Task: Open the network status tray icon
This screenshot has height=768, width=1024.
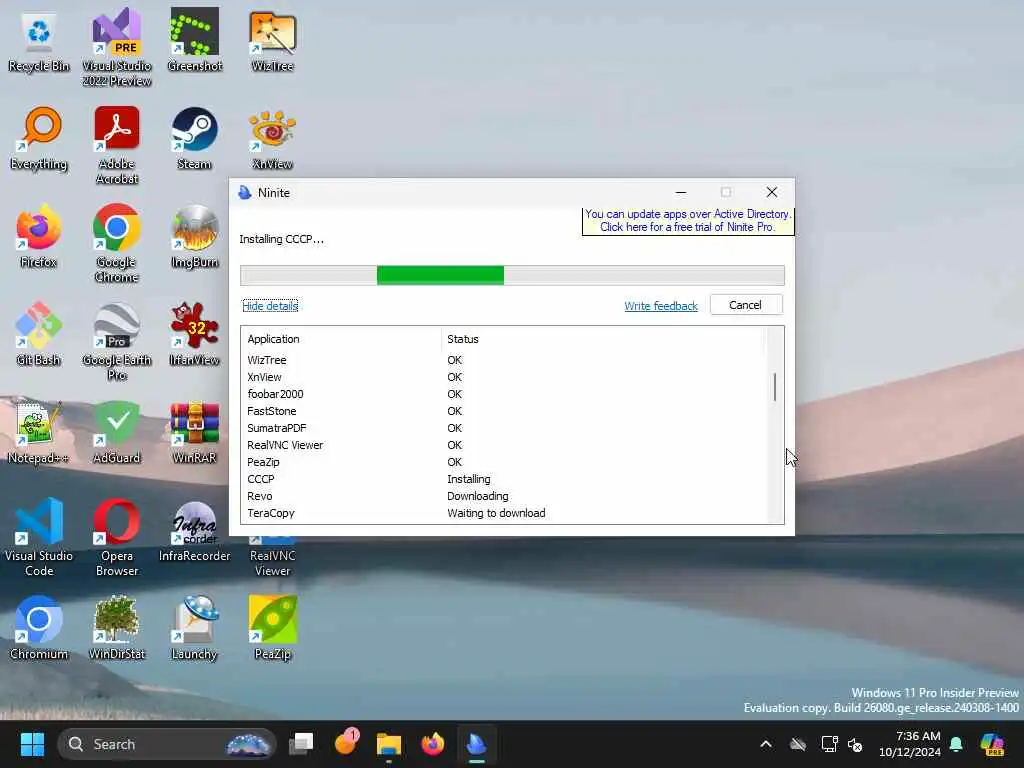Action: [x=829, y=744]
